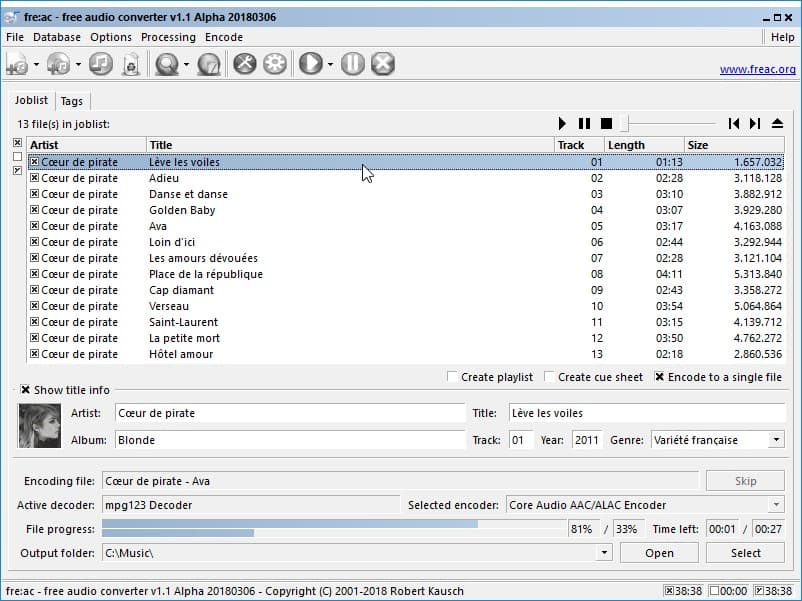
Task: Click the clear joblist recycle bin icon
Action: [x=130, y=64]
